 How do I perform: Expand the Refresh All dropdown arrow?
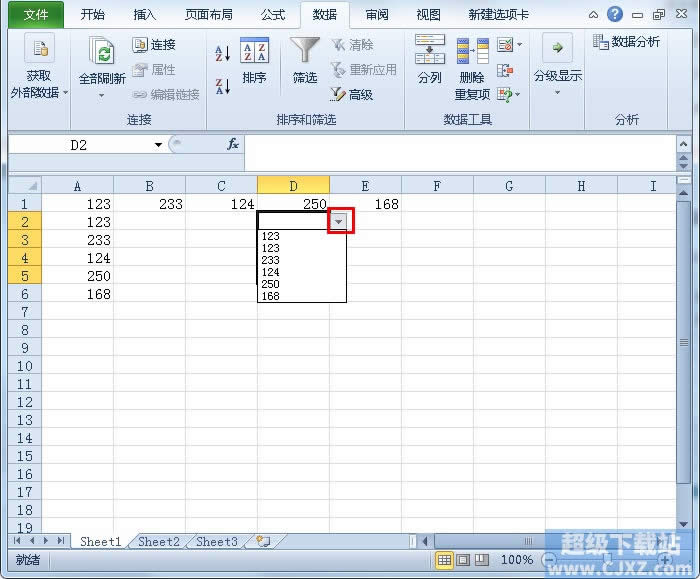click(x=101, y=96)
